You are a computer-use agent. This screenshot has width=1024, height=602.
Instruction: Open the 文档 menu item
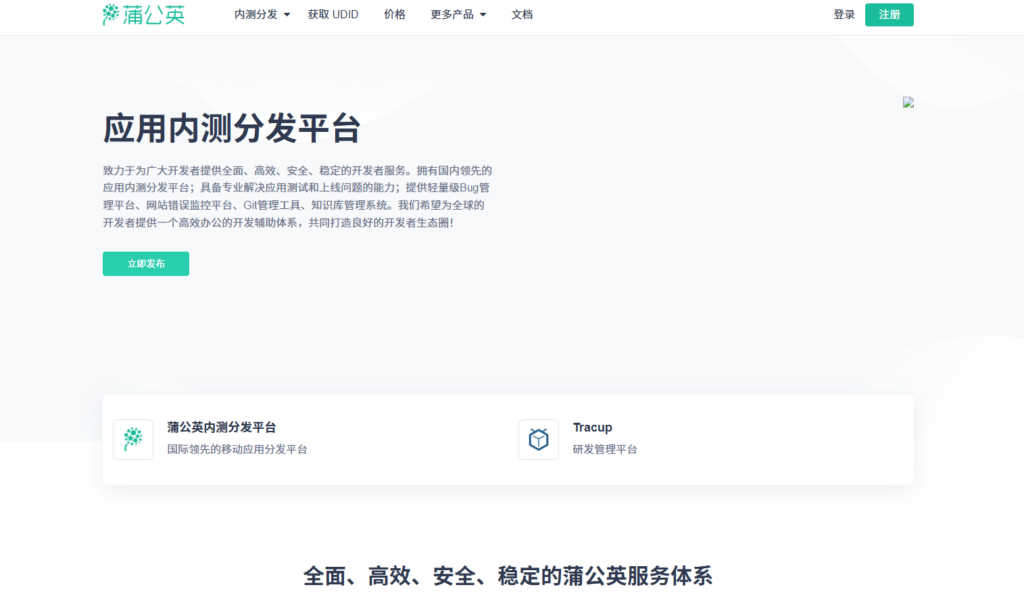[x=522, y=14]
